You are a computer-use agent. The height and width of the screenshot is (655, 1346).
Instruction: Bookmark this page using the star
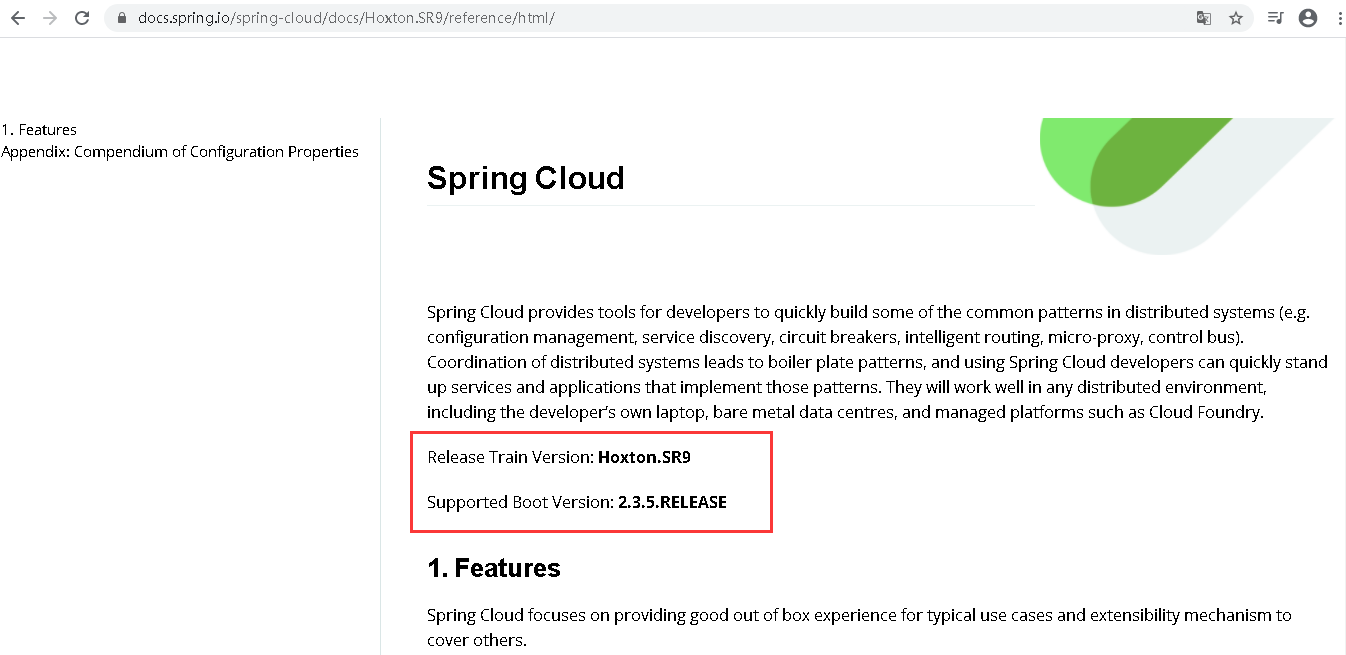1238,17
